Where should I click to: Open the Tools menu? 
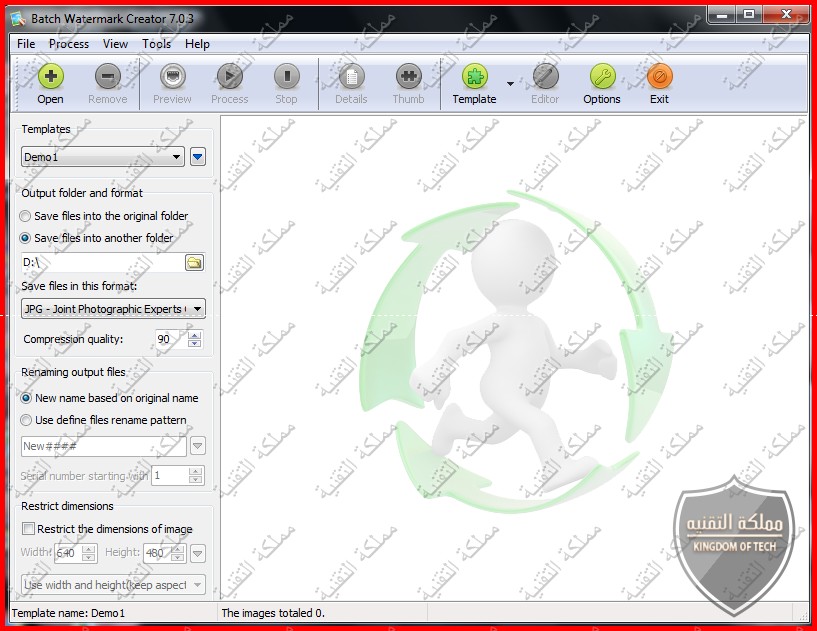pyautogui.click(x=157, y=44)
